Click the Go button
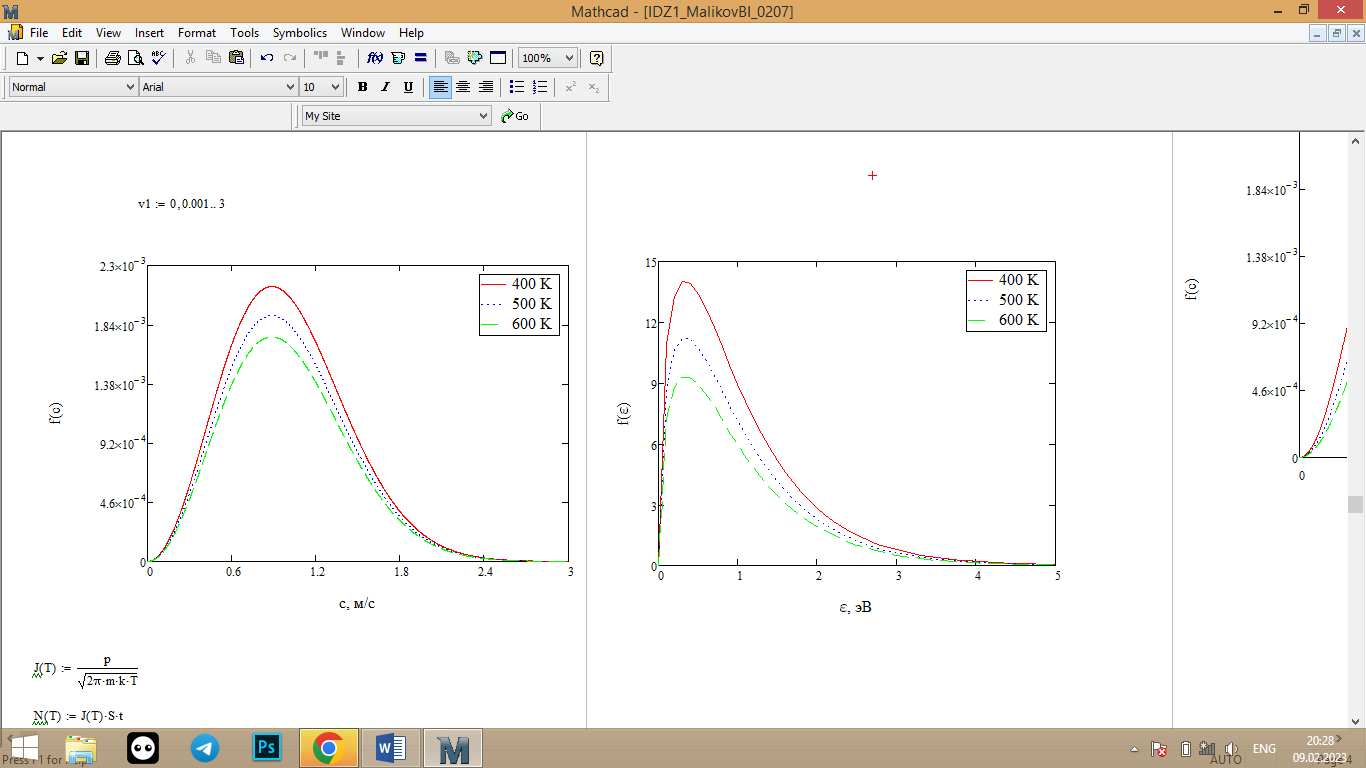 [515, 116]
